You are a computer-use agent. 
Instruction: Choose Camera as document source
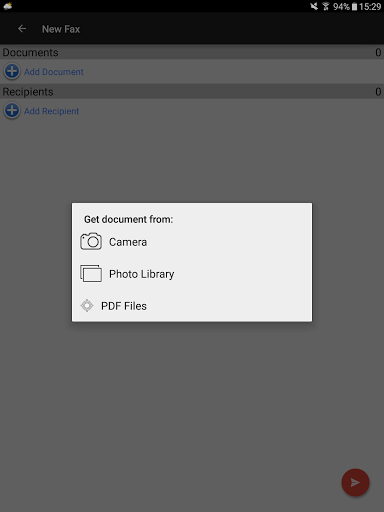point(128,242)
